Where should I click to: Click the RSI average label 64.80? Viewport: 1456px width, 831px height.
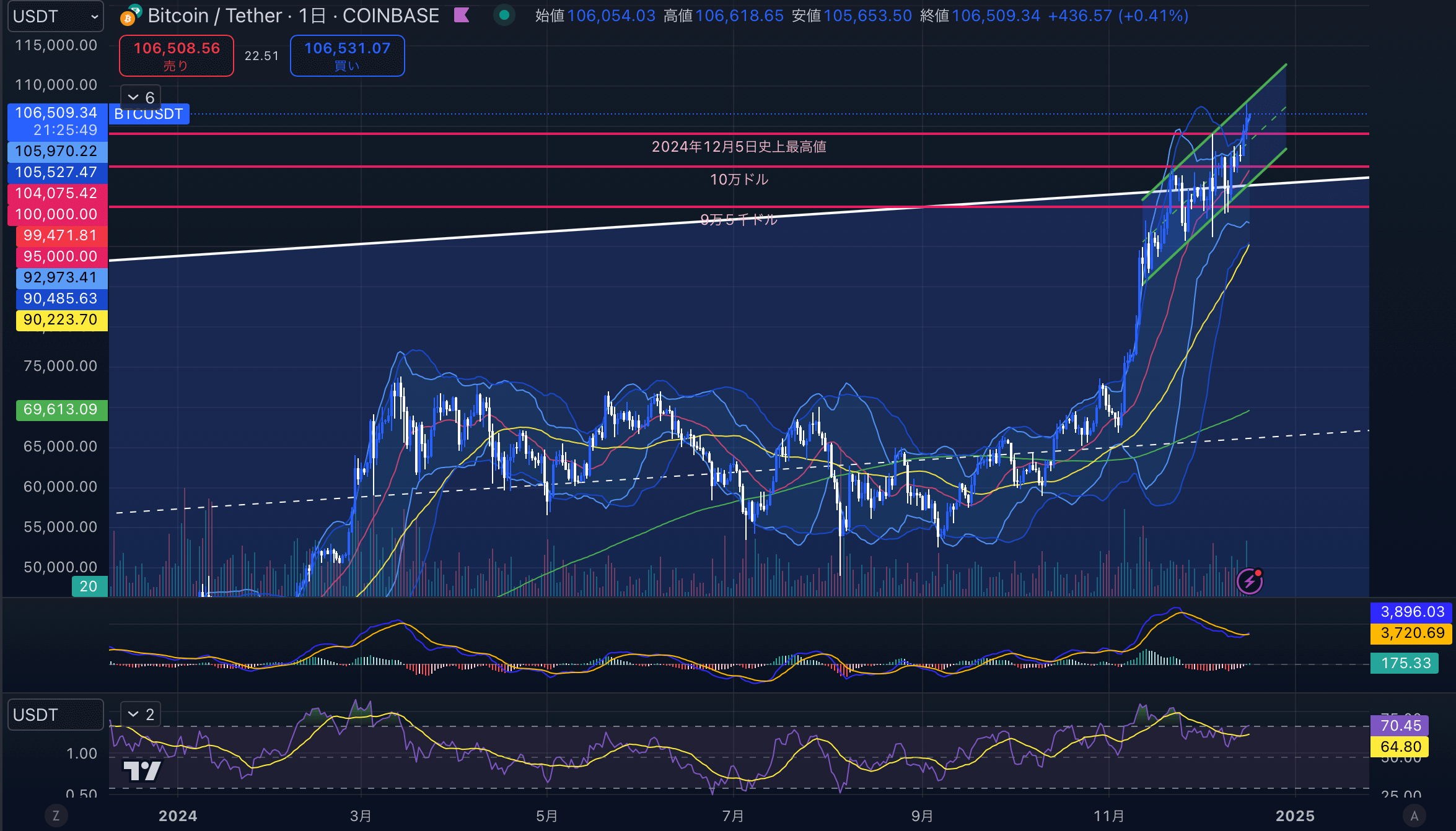pos(1399,746)
